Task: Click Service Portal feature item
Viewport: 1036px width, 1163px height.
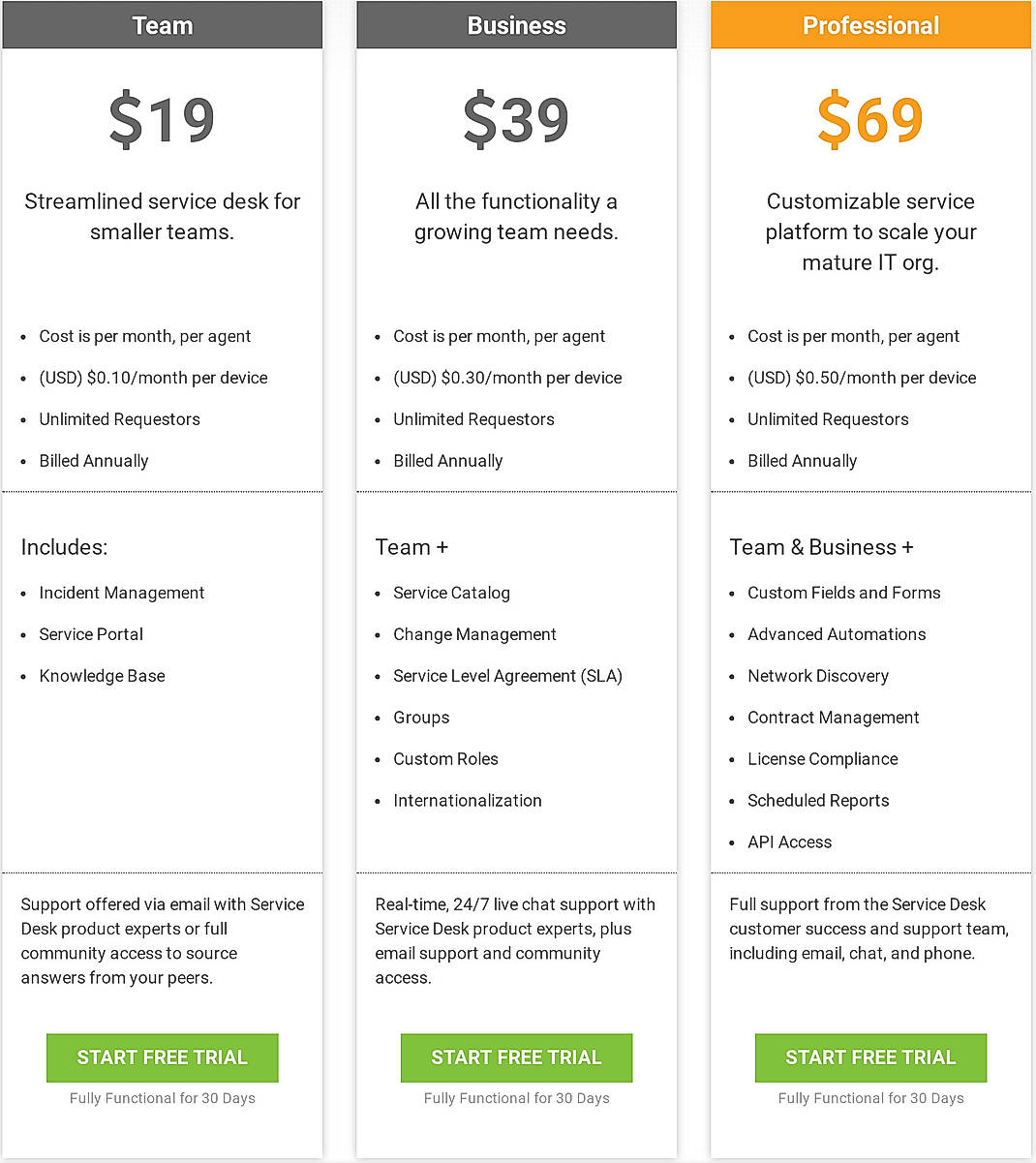Action: point(91,634)
